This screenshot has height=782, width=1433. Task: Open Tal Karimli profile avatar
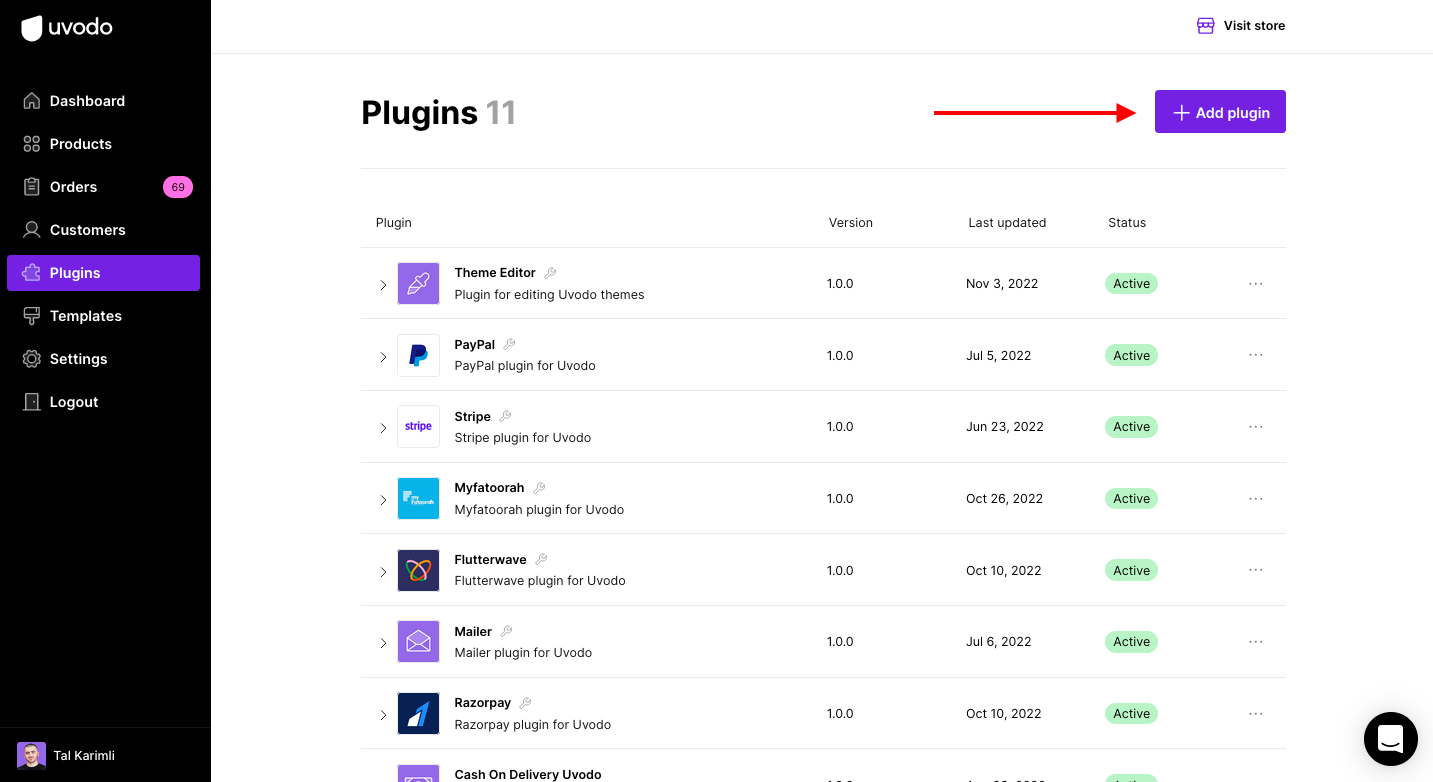31,756
